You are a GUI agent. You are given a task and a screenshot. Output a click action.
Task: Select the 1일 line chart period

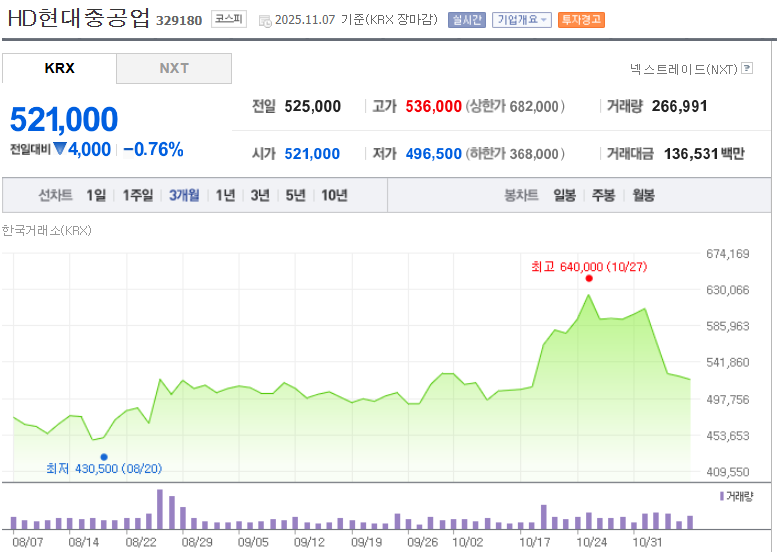tap(96, 195)
